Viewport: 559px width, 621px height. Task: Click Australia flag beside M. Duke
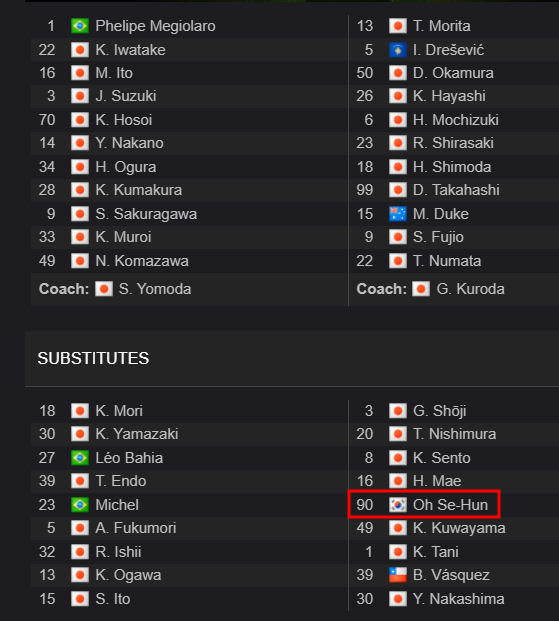398,214
